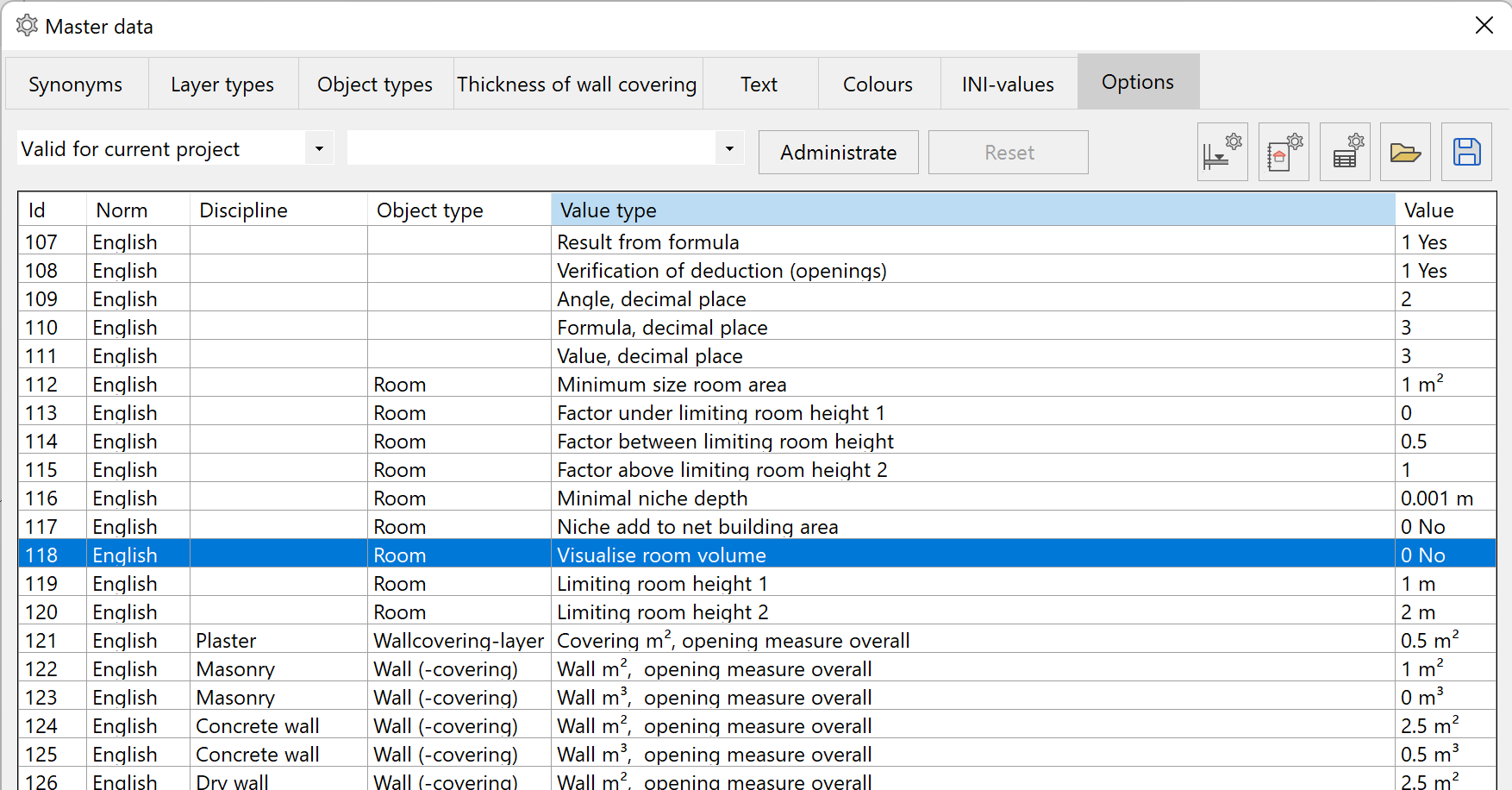Select the 'Limiting room height 1' row

click(x=757, y=583)
